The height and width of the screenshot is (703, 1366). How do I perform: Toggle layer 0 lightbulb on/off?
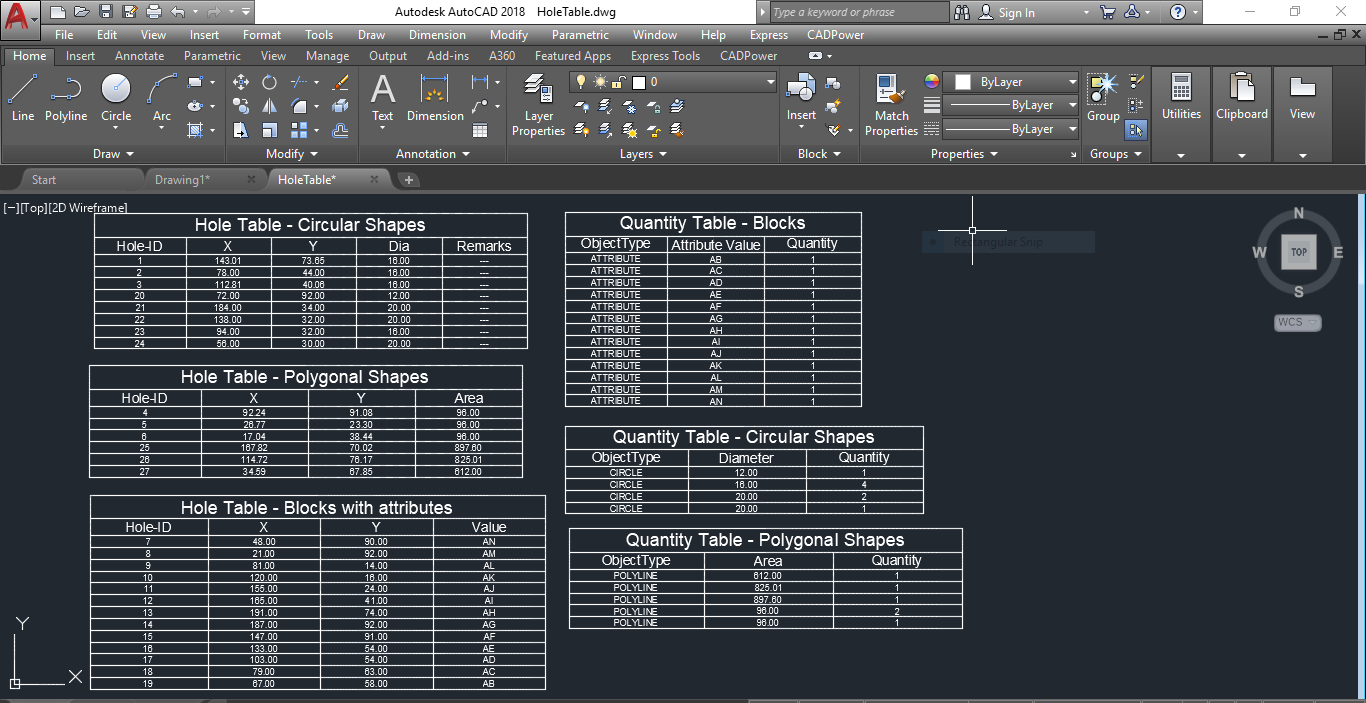(580, 82)
